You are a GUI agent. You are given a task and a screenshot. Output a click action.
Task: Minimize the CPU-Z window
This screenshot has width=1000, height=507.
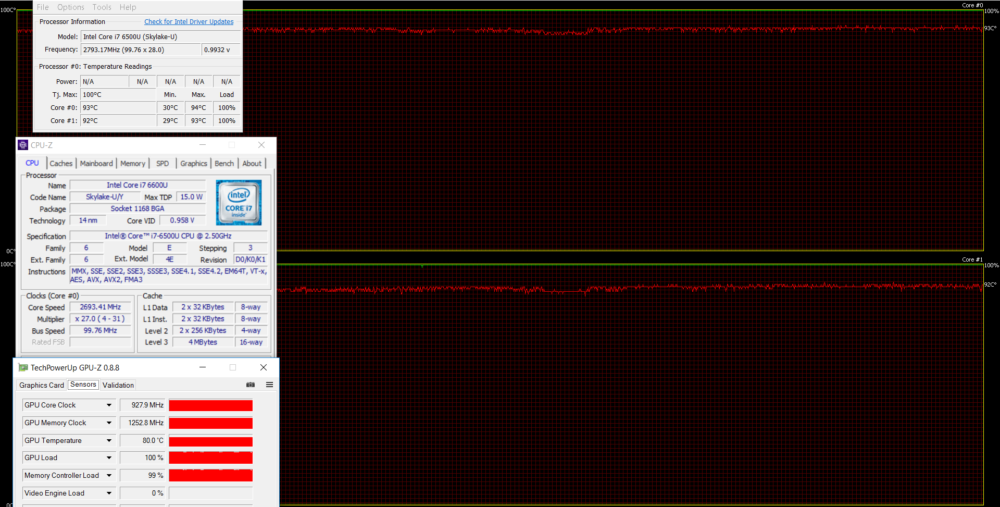(203, 145)
